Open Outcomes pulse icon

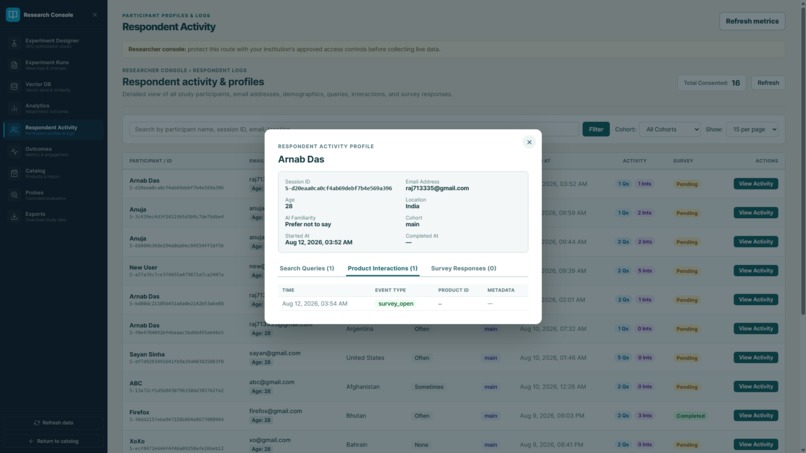pos(14,152)
